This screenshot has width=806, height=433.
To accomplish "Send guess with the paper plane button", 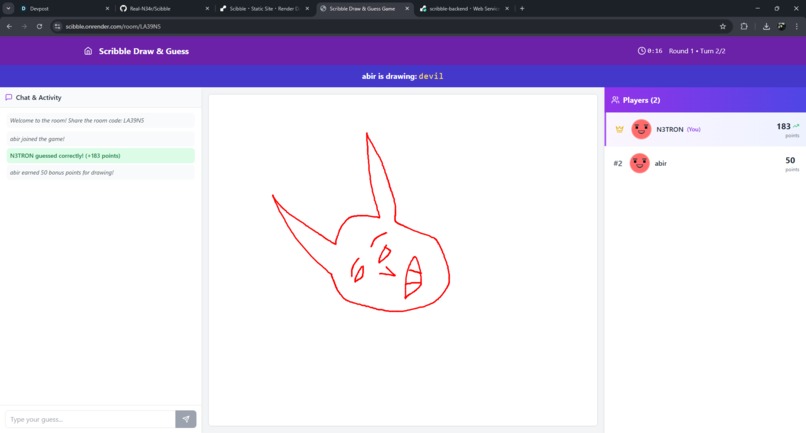I will (186, 419).
